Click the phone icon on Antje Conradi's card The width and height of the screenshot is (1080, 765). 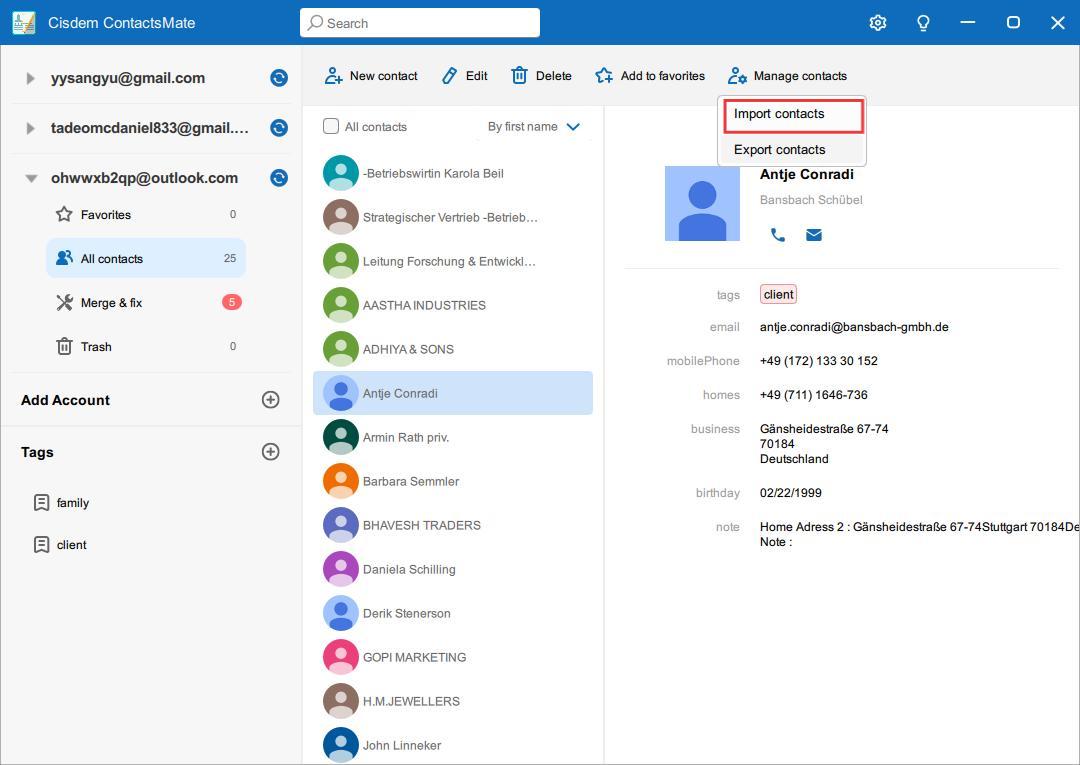coord(779,235)
